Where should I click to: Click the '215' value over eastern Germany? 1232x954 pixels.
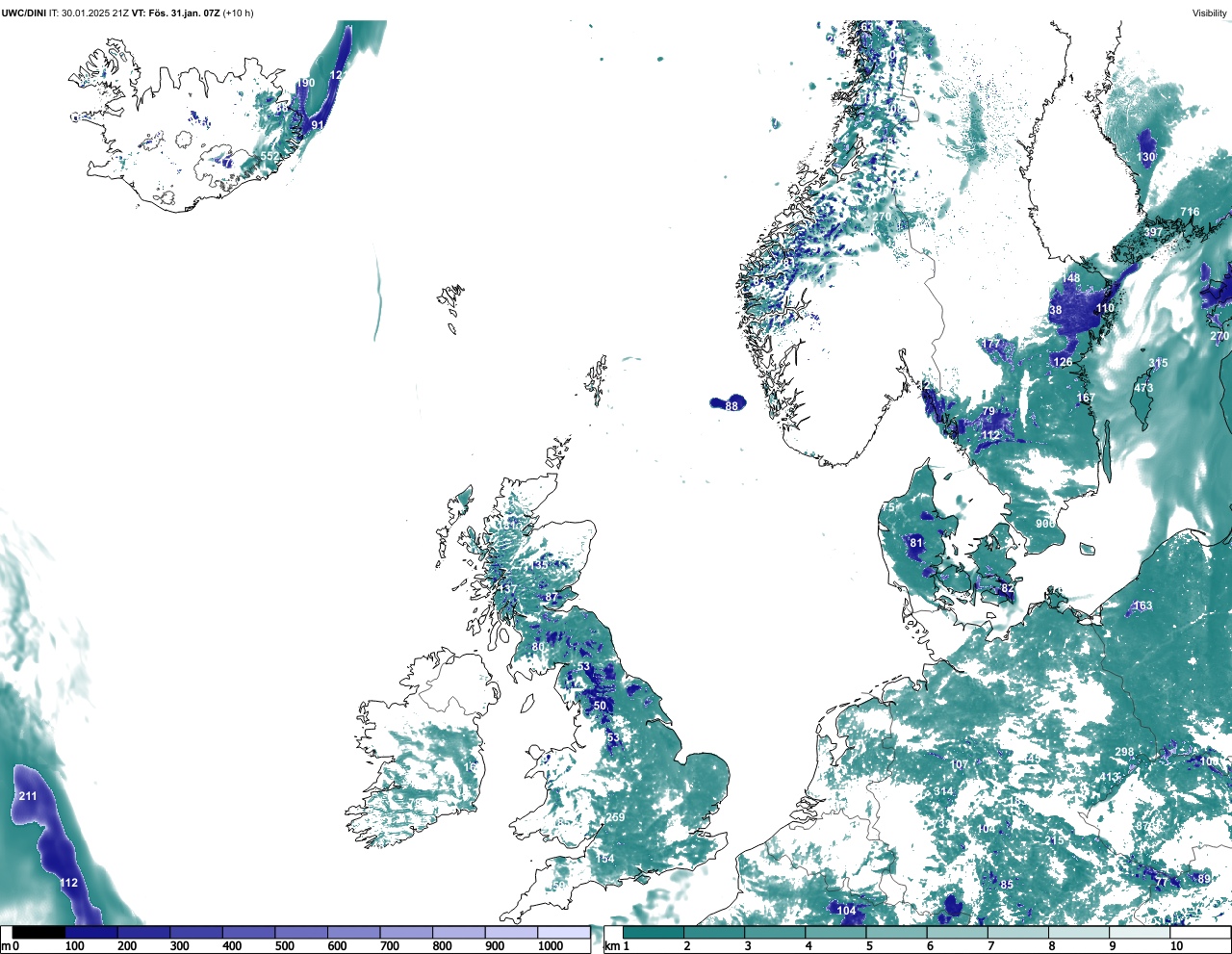tap(1054, 840)
